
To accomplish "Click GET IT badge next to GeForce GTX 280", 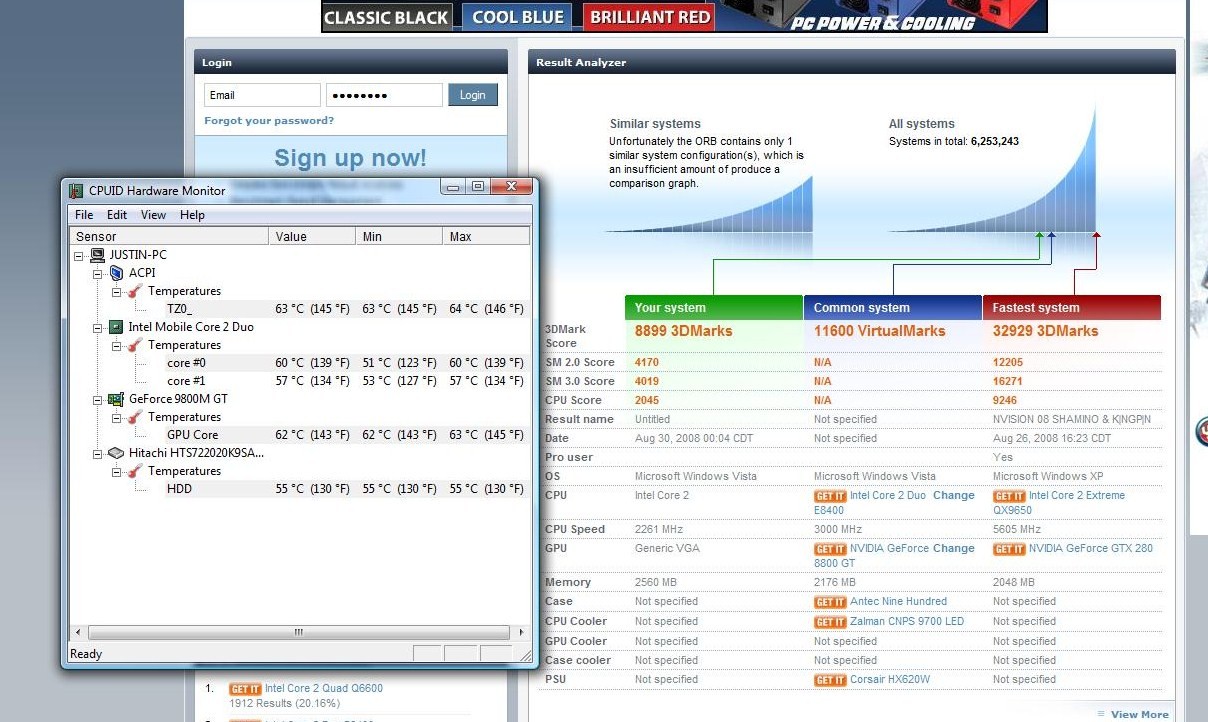I will [x=1009, y=549].
